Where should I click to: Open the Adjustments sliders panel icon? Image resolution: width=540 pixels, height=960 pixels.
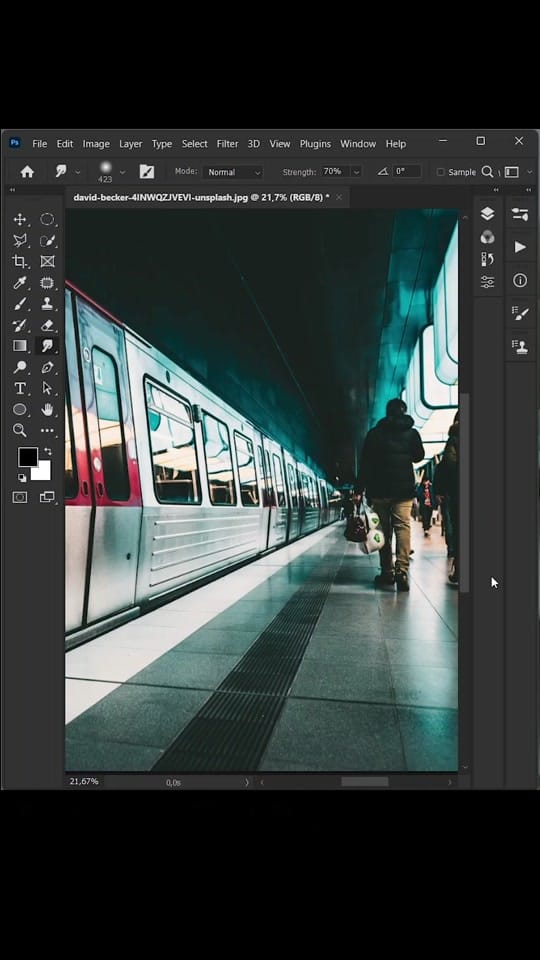pos(487,282)
